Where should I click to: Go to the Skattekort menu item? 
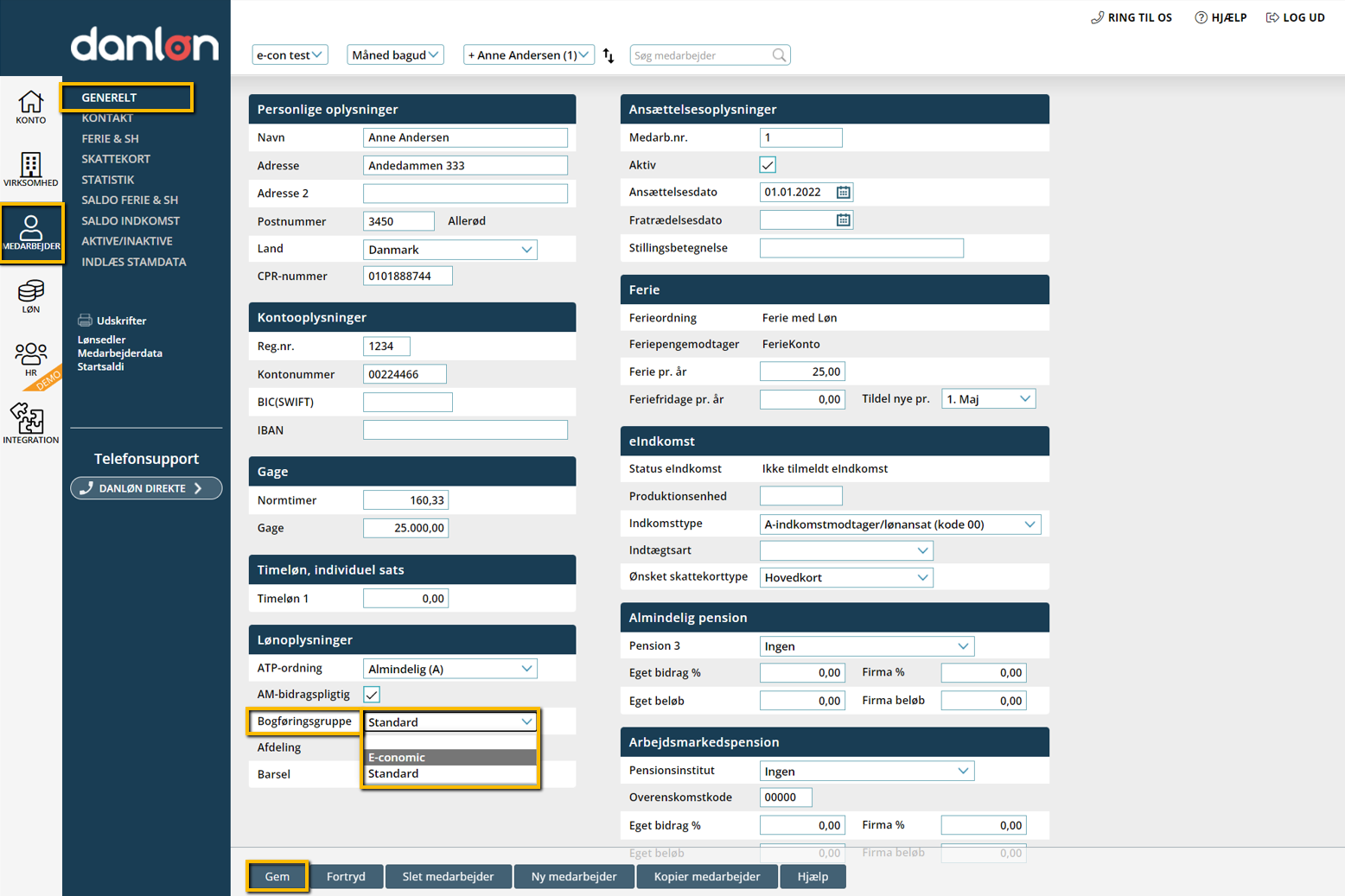click(x=116, y=159)
